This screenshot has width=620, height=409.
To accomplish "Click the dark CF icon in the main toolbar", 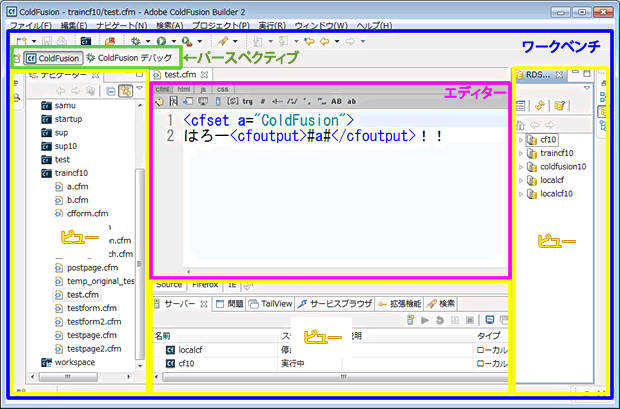I will coord(86,41).
